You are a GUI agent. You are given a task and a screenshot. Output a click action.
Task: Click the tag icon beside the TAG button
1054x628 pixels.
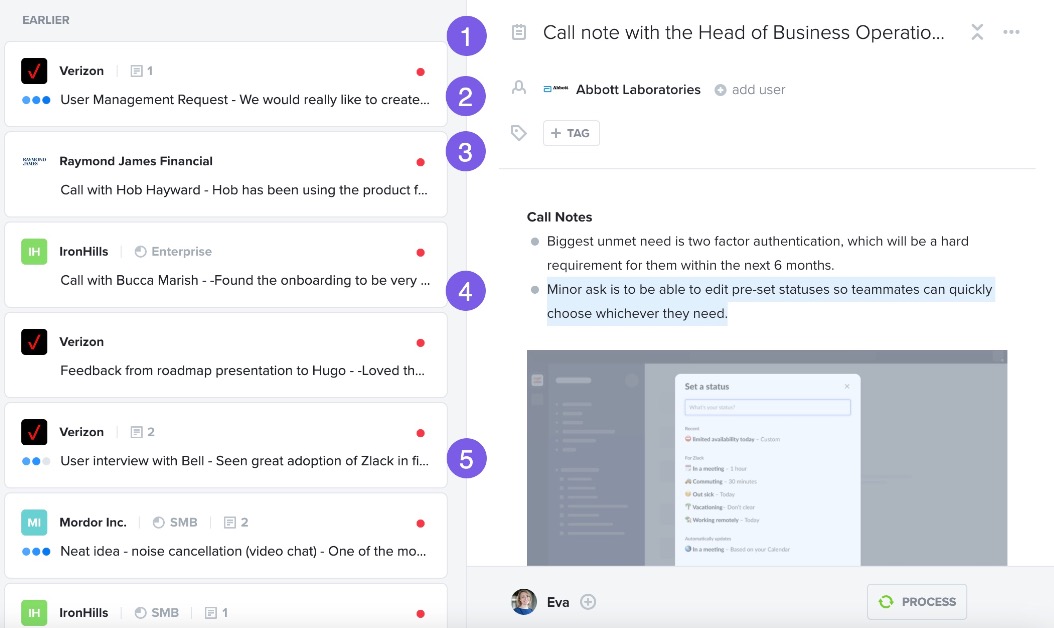pos(518,132)
